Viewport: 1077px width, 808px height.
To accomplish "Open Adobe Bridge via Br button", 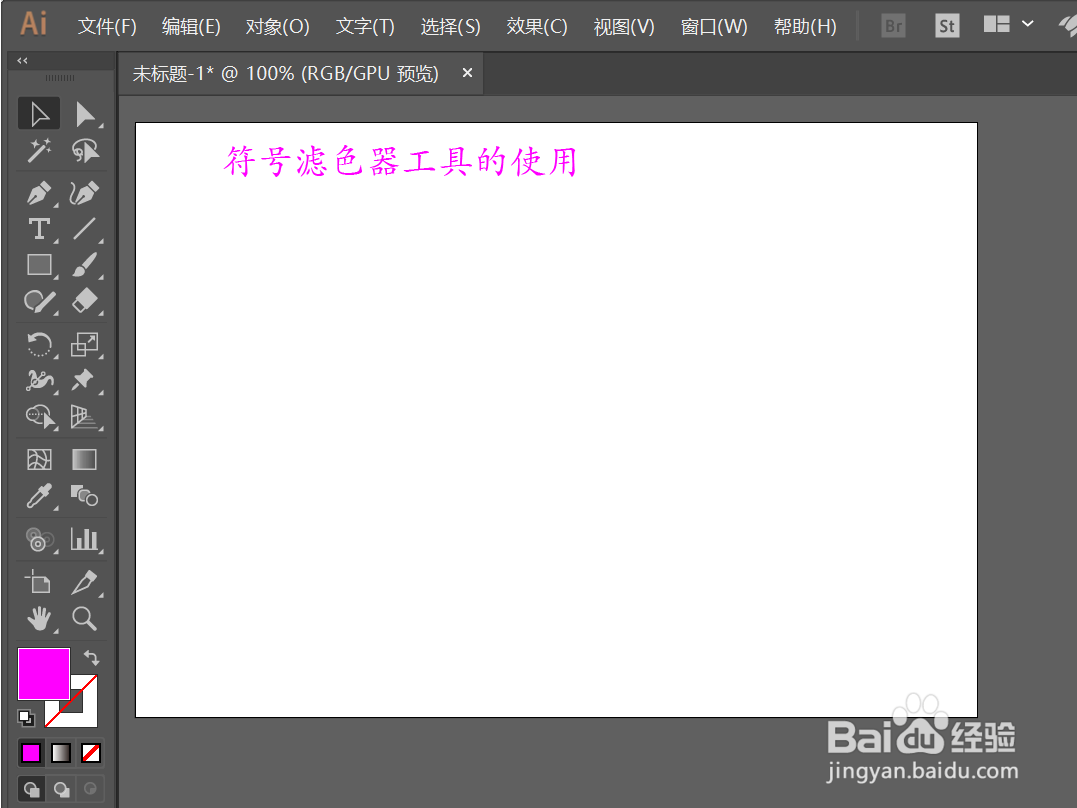I will coord(893,26).
